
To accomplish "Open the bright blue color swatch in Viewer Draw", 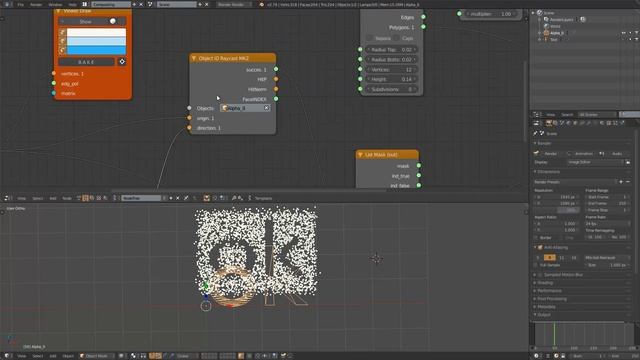I will click(x=96, y=50).
